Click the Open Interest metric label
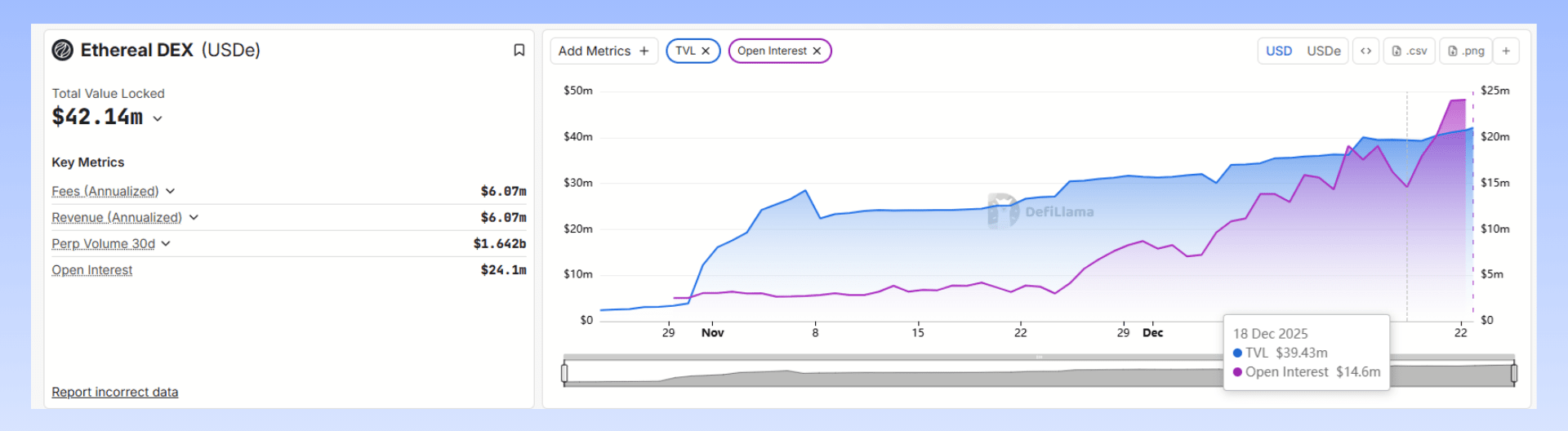The image size is (1568, 431). coord(92,269)
